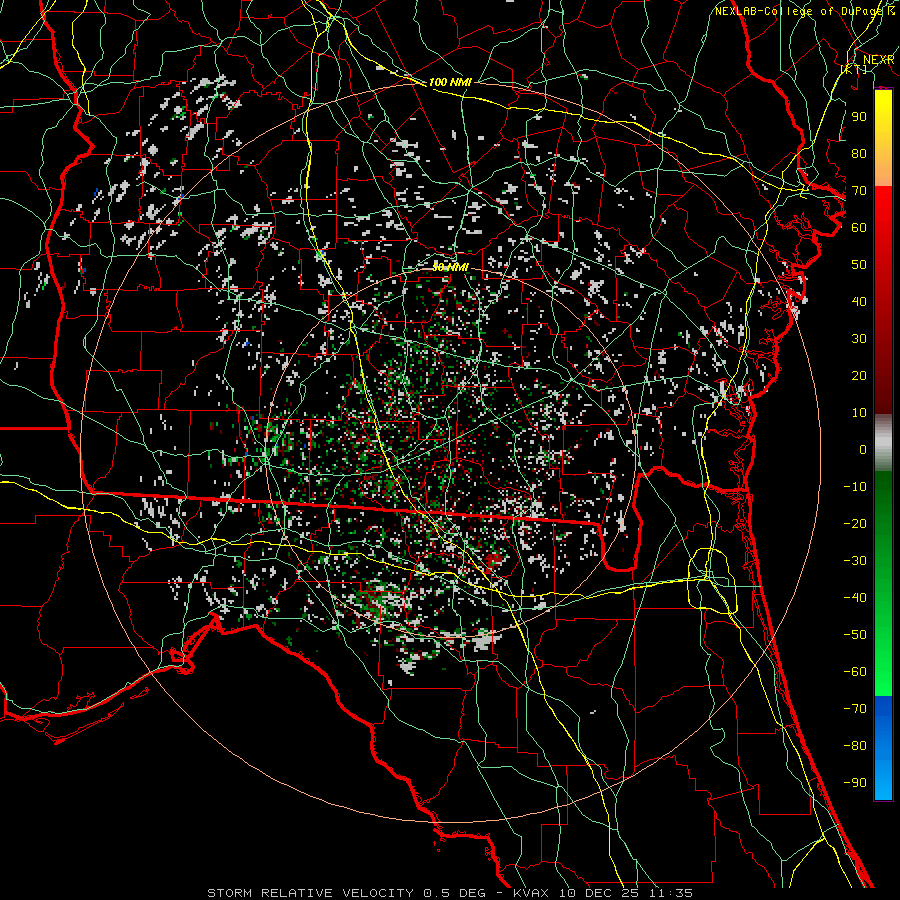Click the -80 label on the velocity scale
The height and width of the screenshot is (900, 900).
[x=855, y=746]
